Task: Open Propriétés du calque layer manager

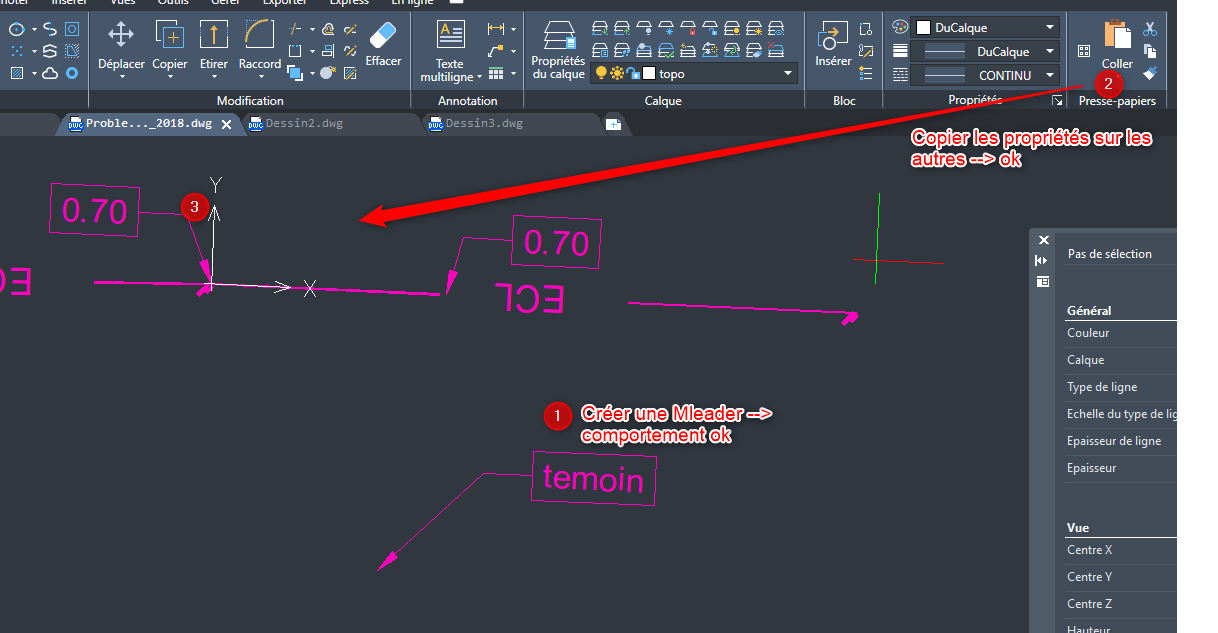Action: [558, 50]
